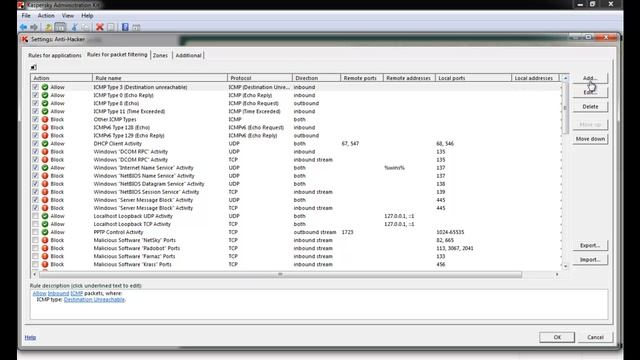Screen dimensions: 640x360
Task: Toggle checkbox for NetBIOS Name Service rule
Action: pos(36,176)
